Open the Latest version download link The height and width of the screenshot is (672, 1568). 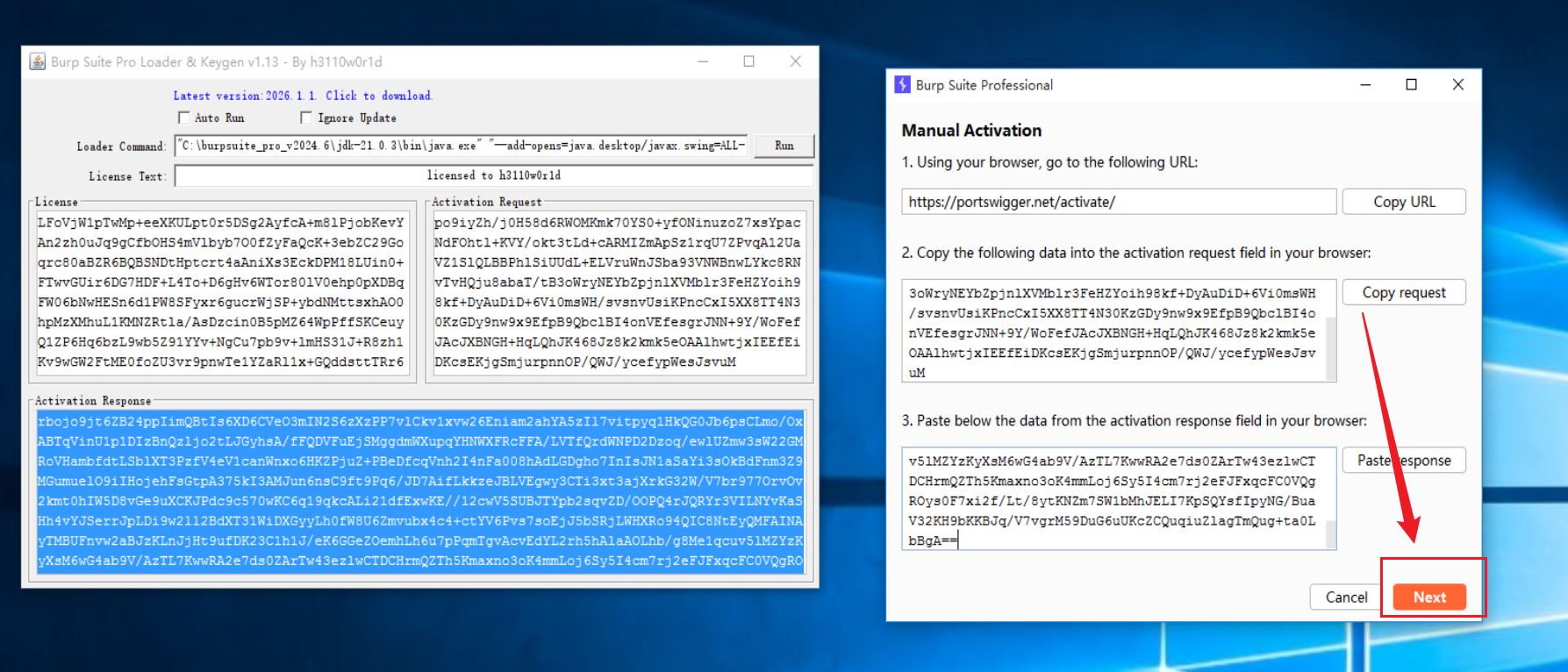click(x=303, y=96)
